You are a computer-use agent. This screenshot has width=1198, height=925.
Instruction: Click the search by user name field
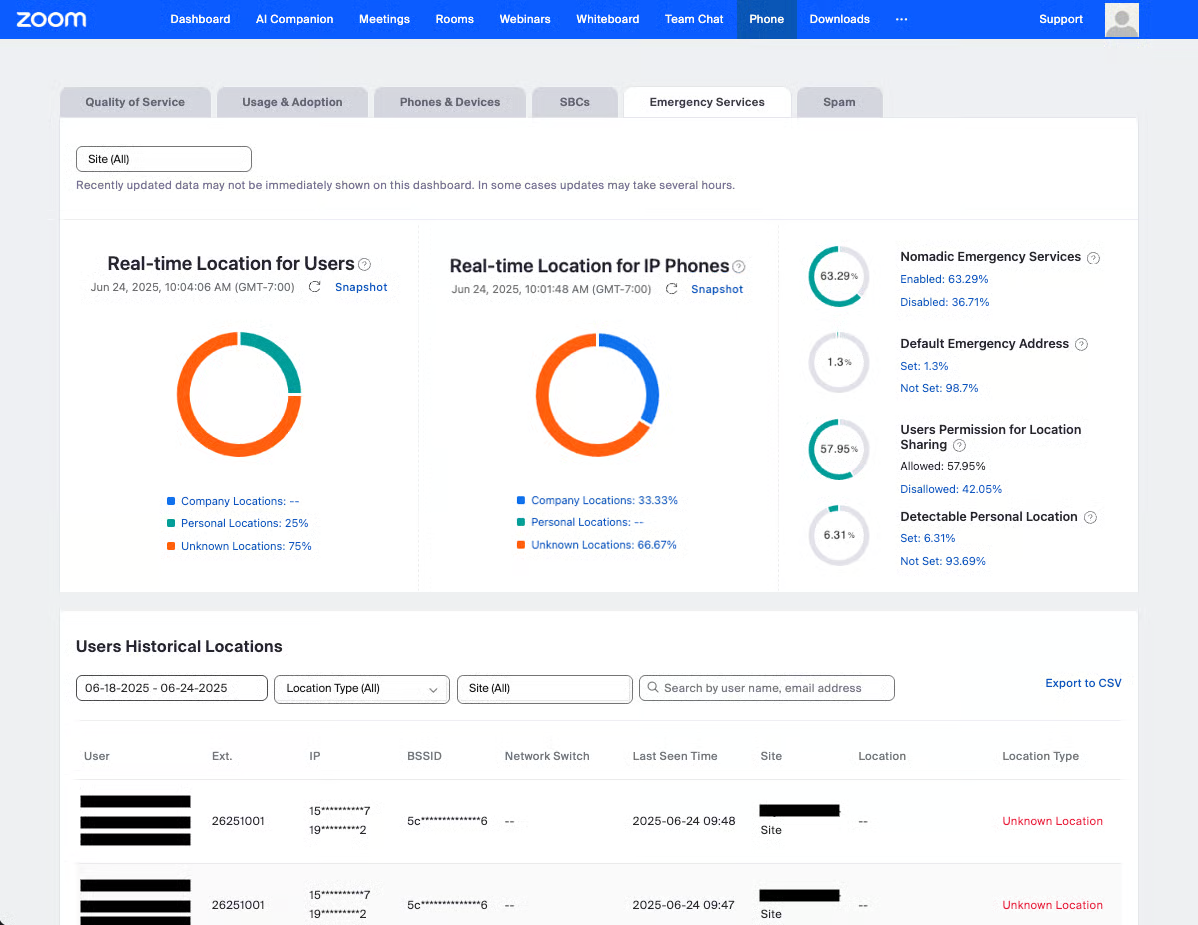(x=767, y=688)
